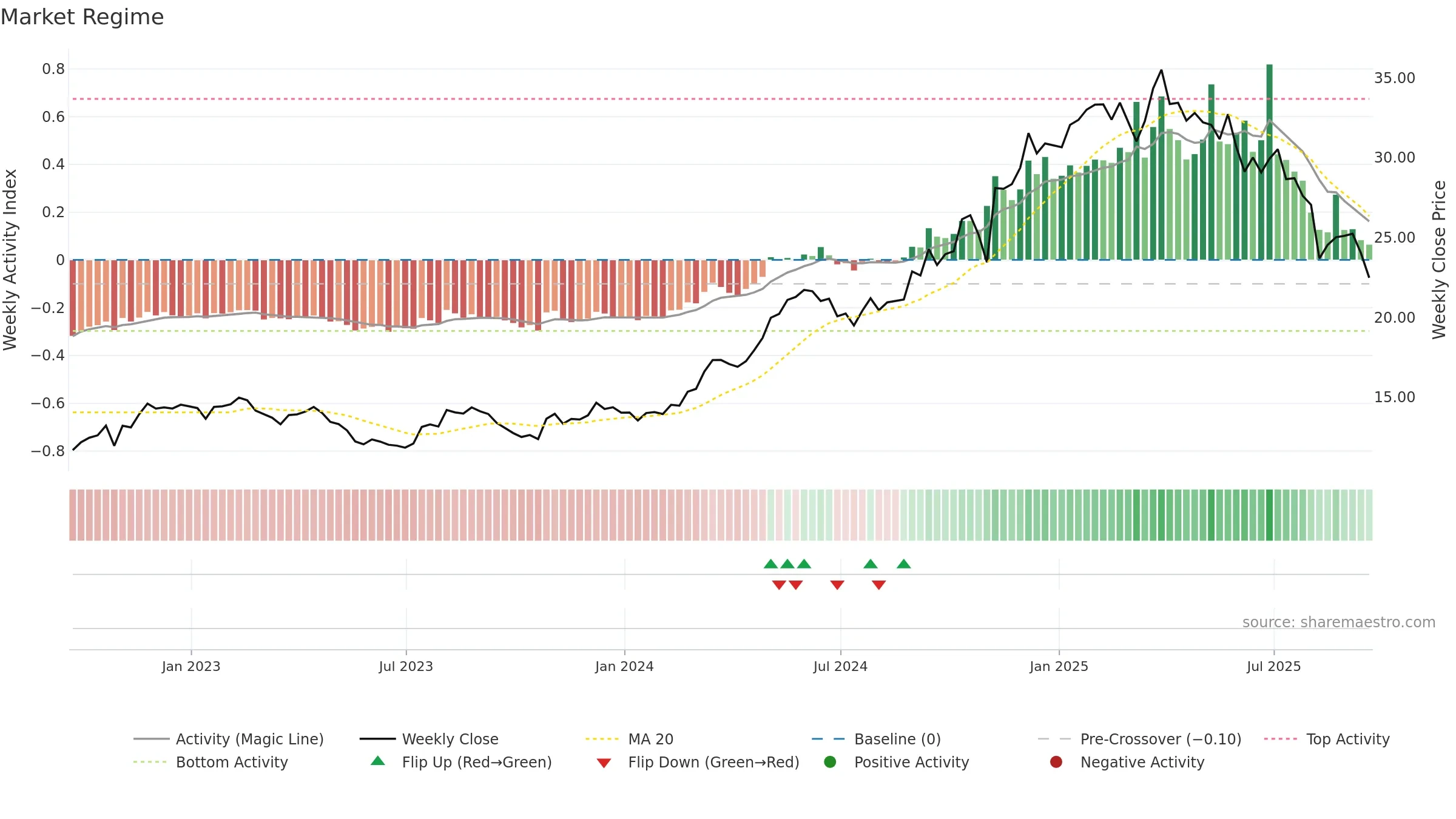Click the 0.8 activity index tick label
1456x819 pixels.
point(53,69)
